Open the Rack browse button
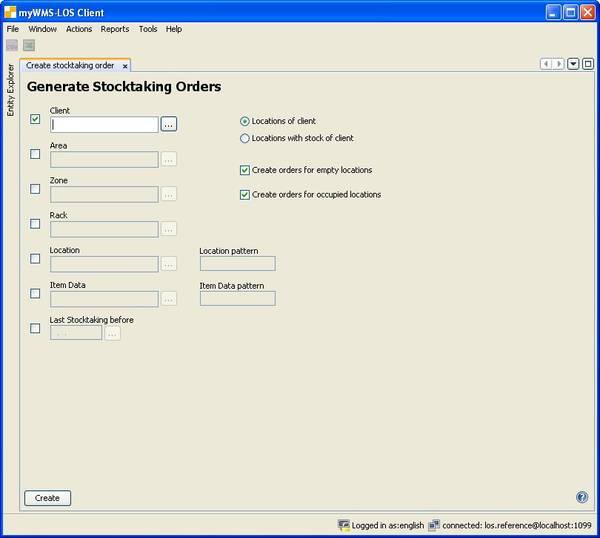The width and height of the screenshot is (600, 538). tap(169, 229)
